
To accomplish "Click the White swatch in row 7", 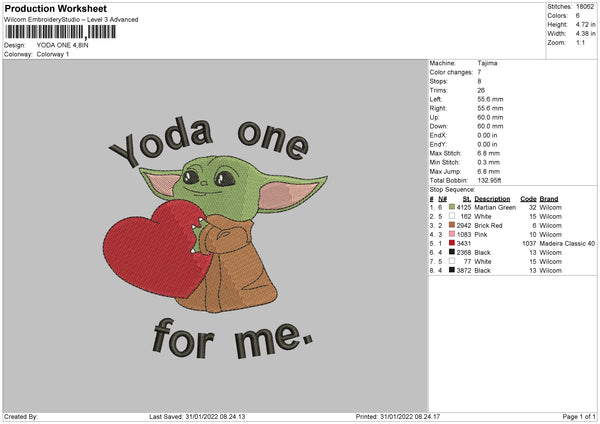I will (452, 261).
